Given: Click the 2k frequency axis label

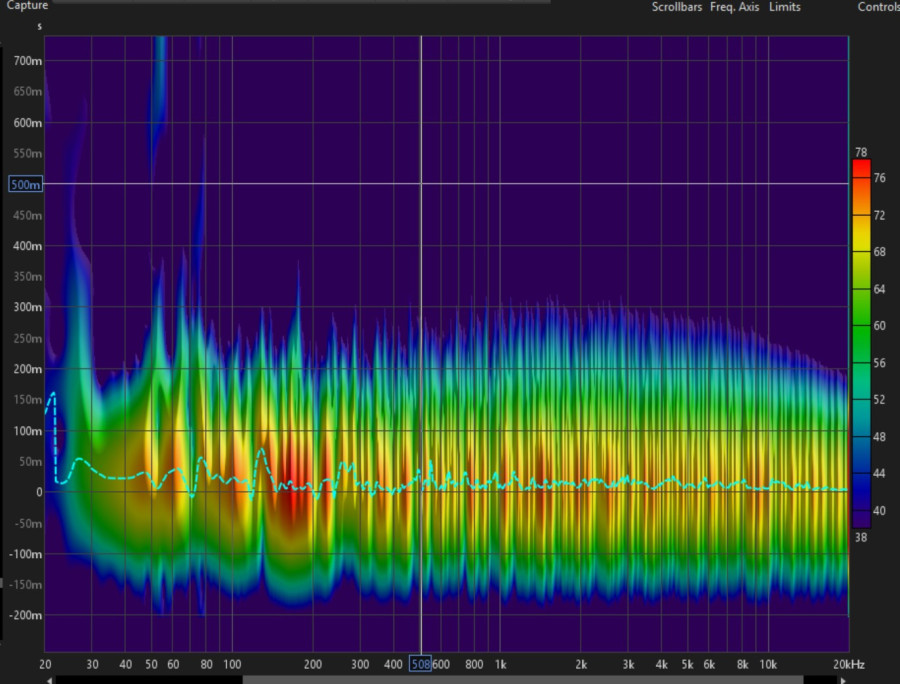Looking at the screenshot, I should tap(581, 664).
